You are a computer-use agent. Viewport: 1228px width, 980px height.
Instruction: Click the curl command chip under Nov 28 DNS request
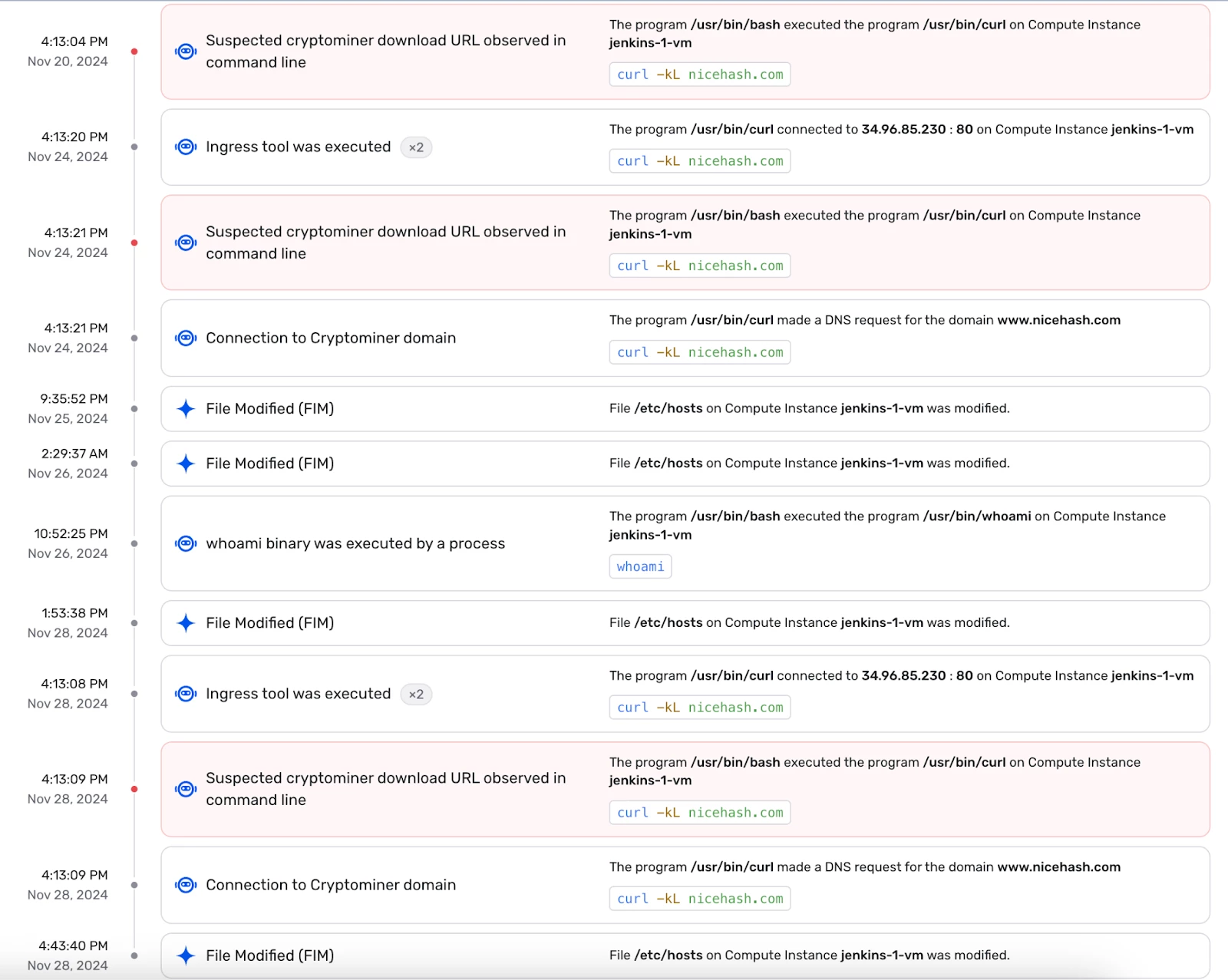(x=700, y=899)
